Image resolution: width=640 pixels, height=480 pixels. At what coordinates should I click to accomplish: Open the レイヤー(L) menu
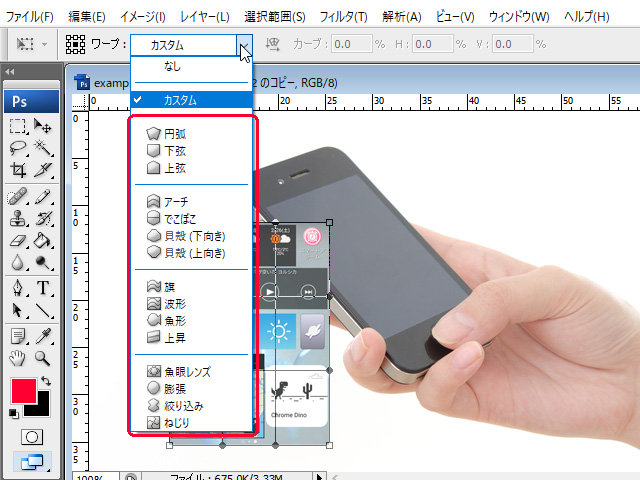(204, 17)
